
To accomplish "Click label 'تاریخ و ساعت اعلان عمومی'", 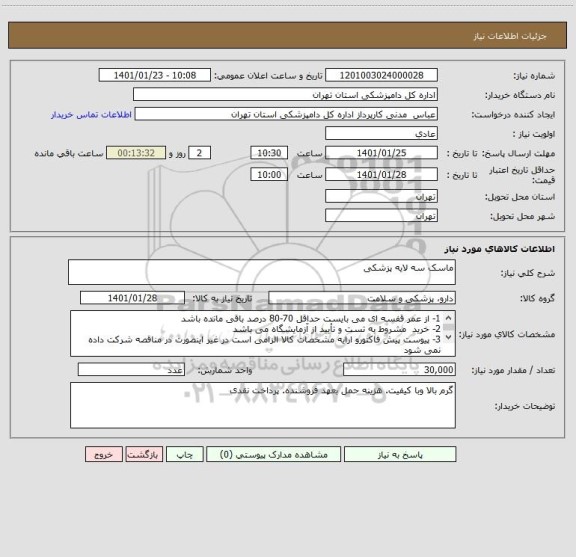I will coord(269,76).
